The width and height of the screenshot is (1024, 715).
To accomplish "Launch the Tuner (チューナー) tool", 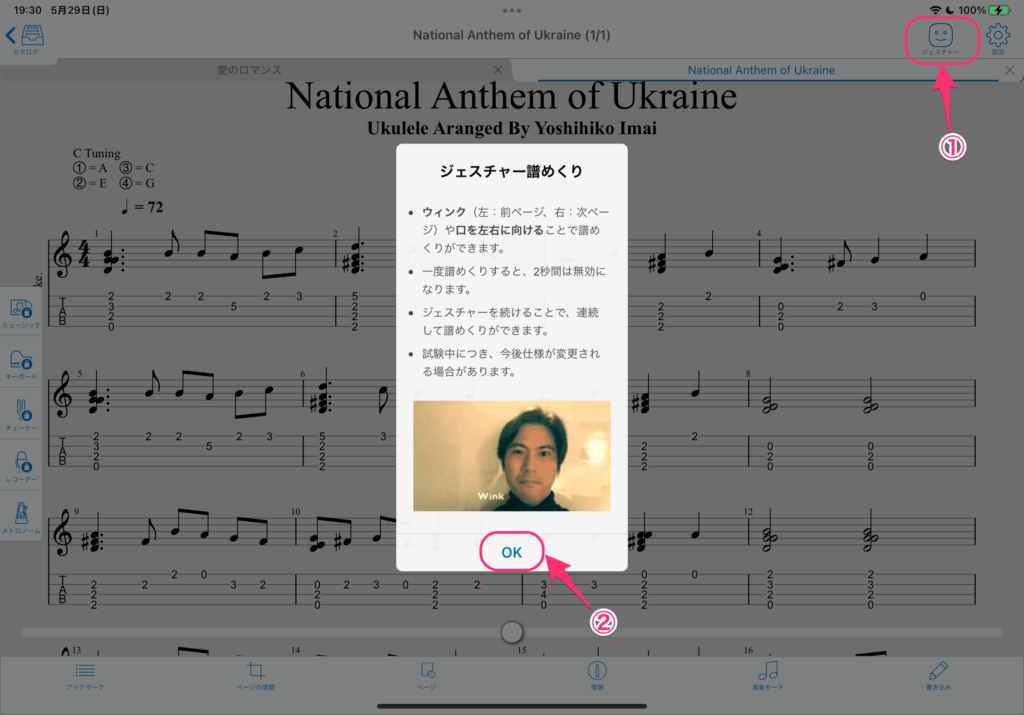I will tap(21, 413).
